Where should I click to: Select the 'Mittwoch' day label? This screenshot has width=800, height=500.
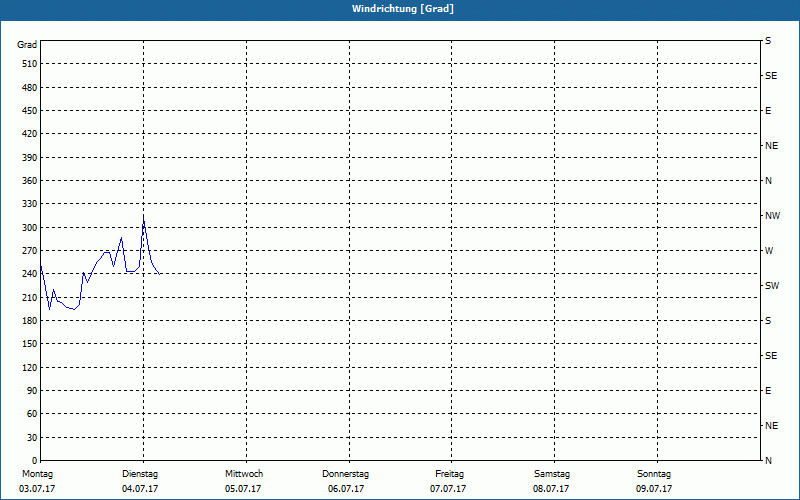[244, 474]
